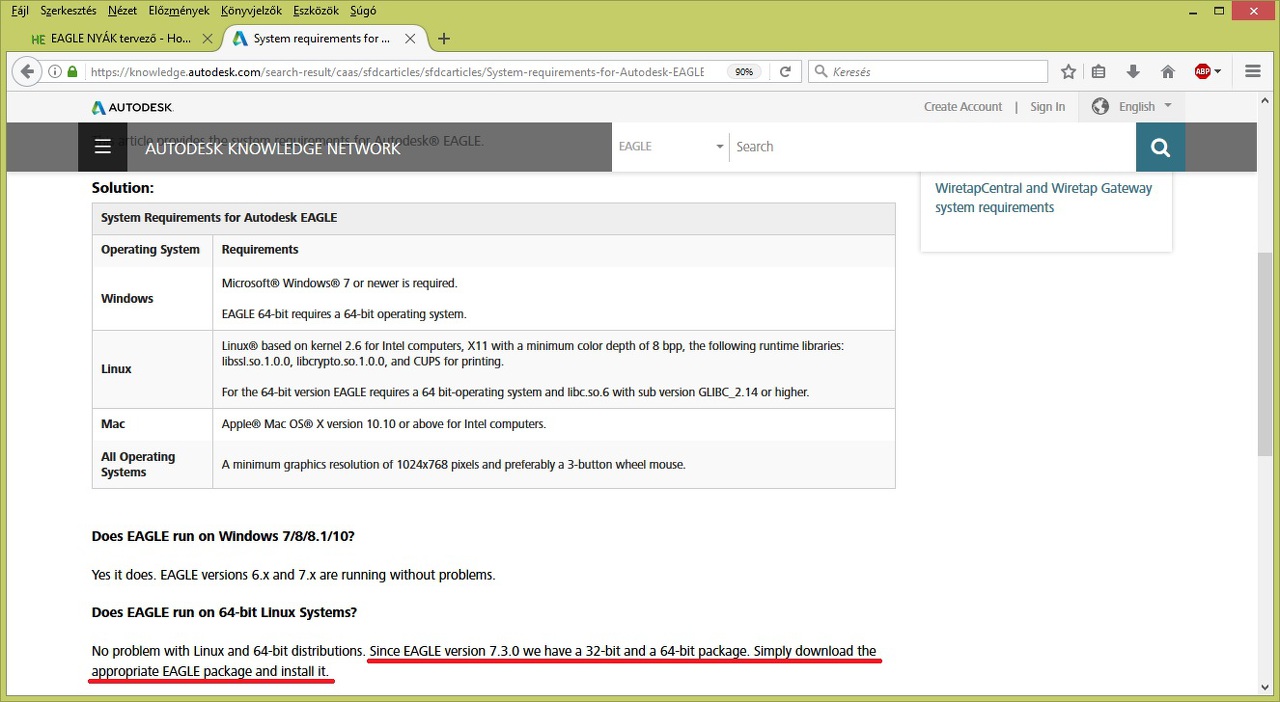
Task: Switch to the EAGLE NYÁK tervező tab
Action: click(120, 39)
